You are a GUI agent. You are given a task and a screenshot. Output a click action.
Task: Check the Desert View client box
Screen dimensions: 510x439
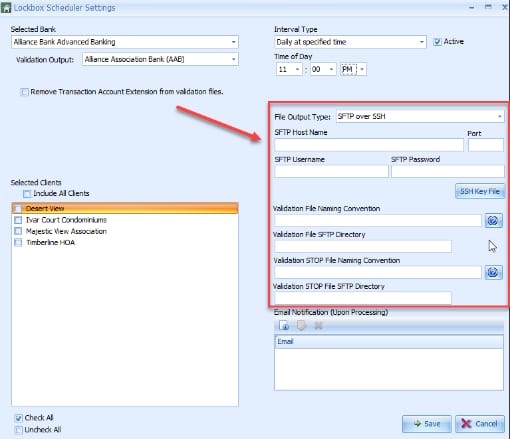click(x=18, y=209)
